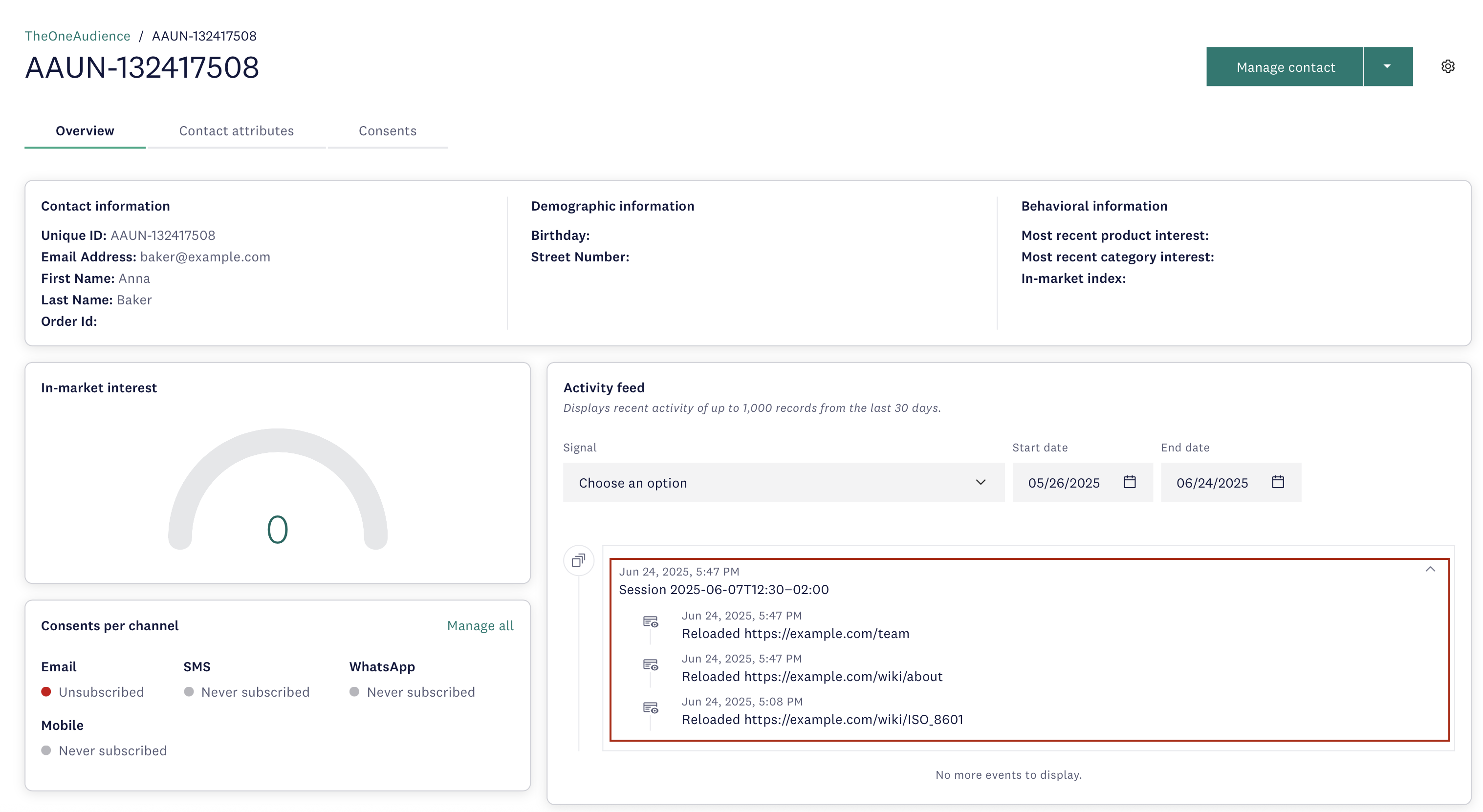
Task: Open the End date calendar icon
Action: (x=1278, y=482)
